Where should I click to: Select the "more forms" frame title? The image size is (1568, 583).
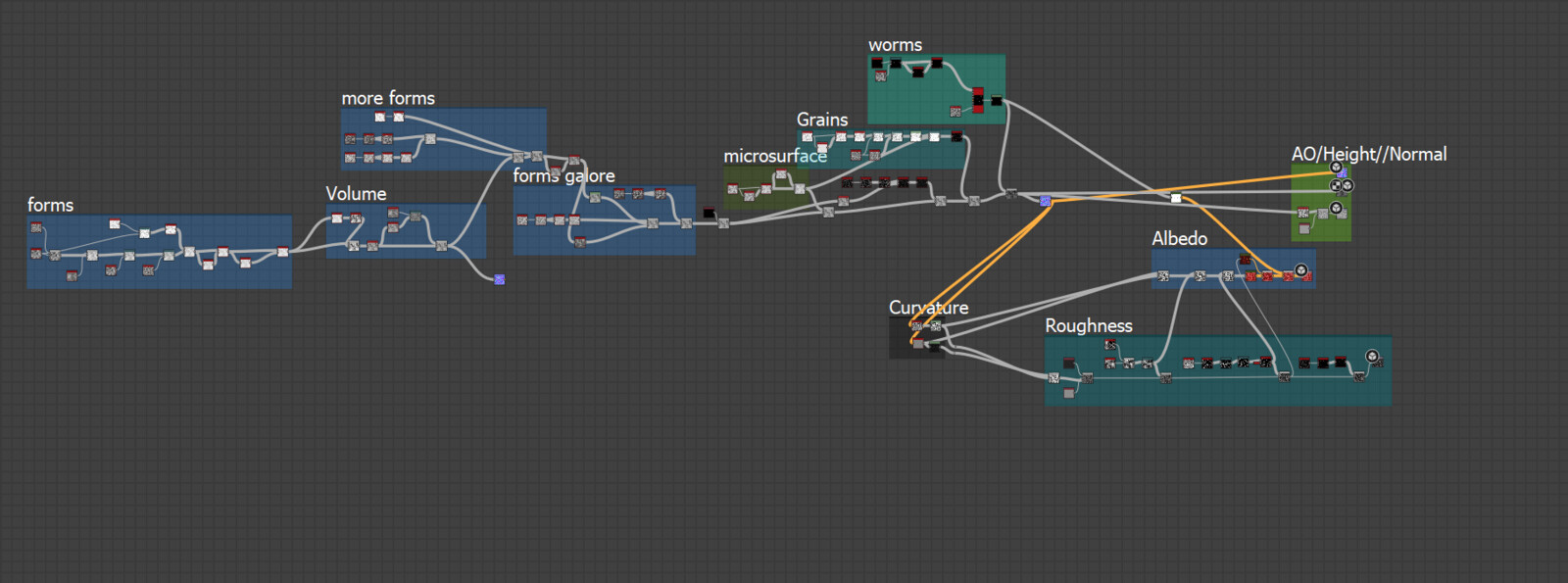[x=388, y=98]
